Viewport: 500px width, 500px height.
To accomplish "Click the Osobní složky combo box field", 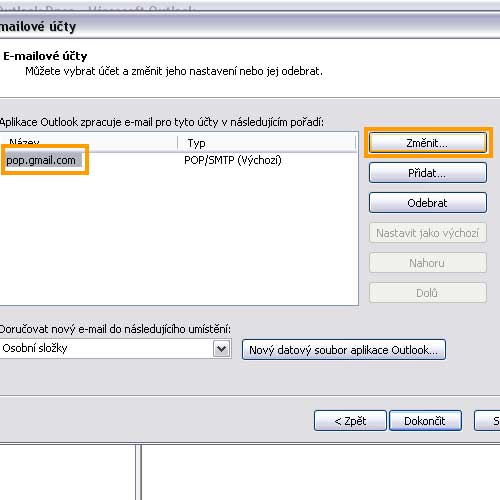I will (115, 349).
